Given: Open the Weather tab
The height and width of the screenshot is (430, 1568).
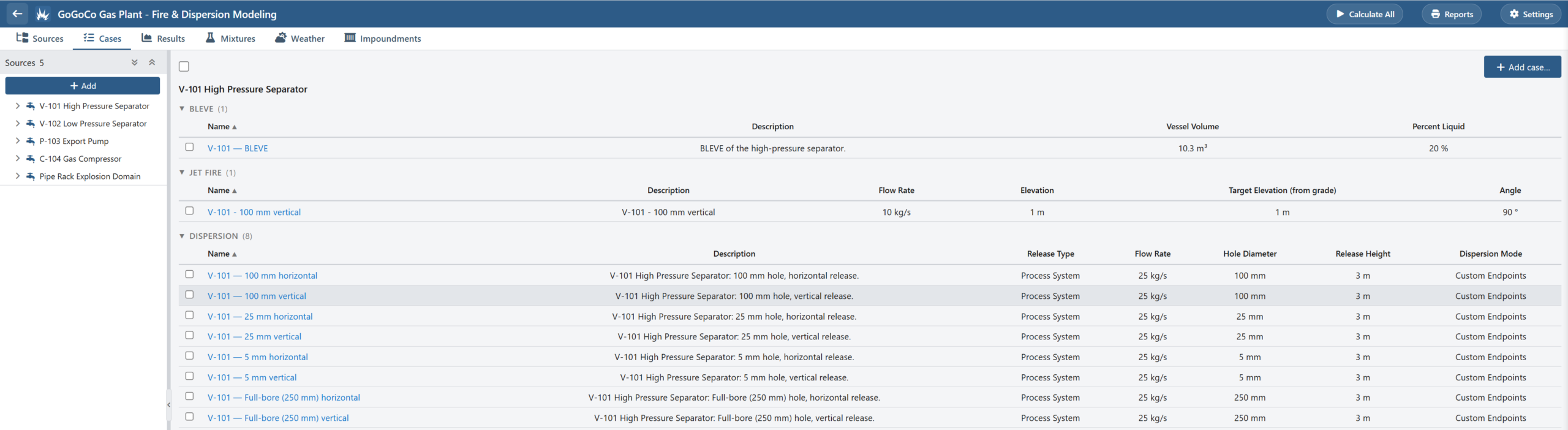Looking at the screenshot, I should pyautogui.click(x=300, y=39).
